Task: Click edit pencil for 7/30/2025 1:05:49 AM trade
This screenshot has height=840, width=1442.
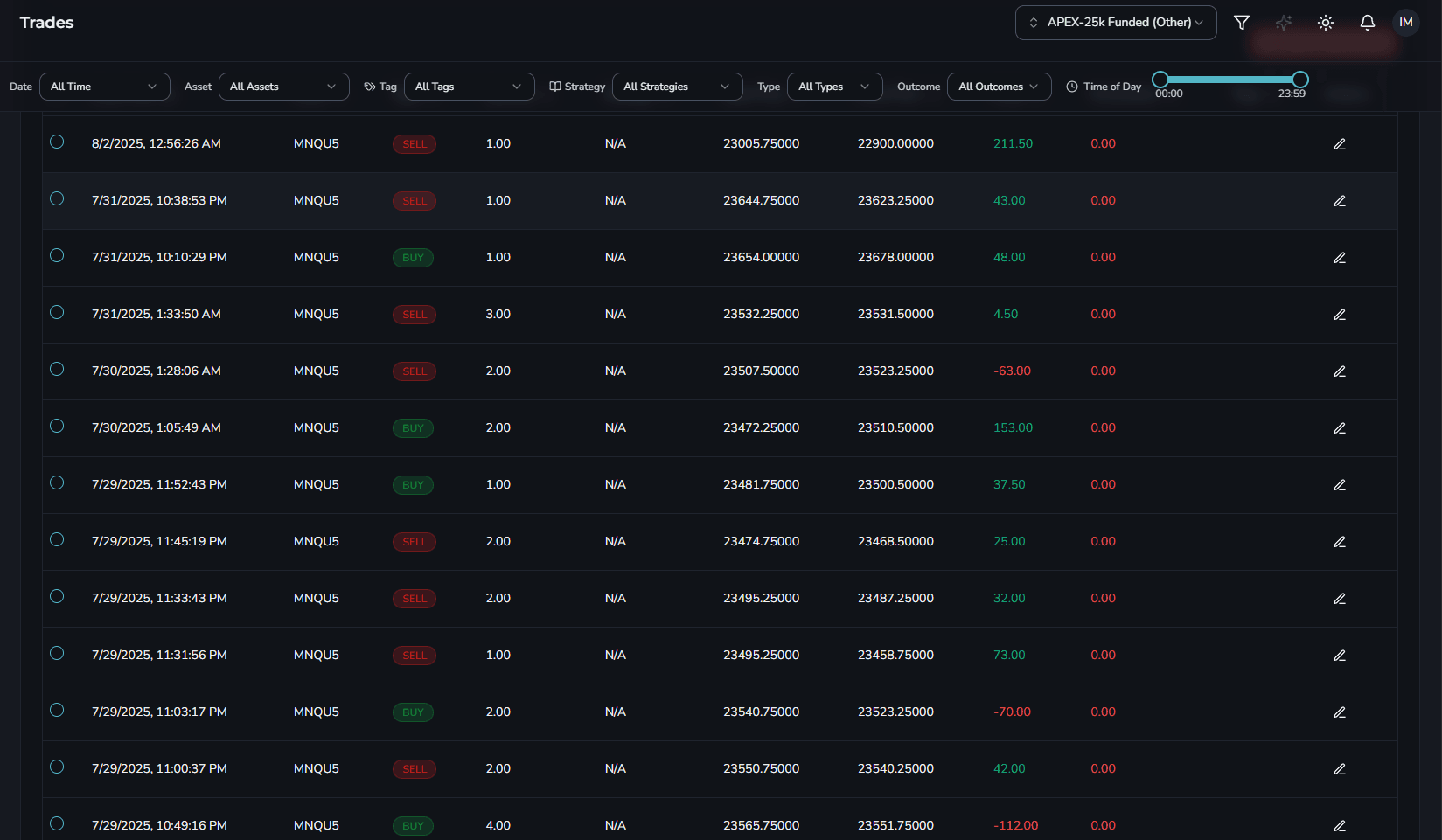Action: coord(1339,428)
